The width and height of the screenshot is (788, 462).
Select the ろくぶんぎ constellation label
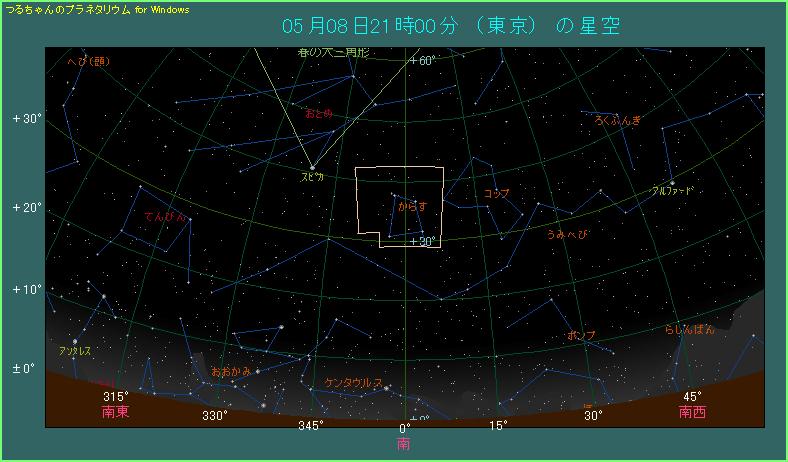(x=617, y=121)
